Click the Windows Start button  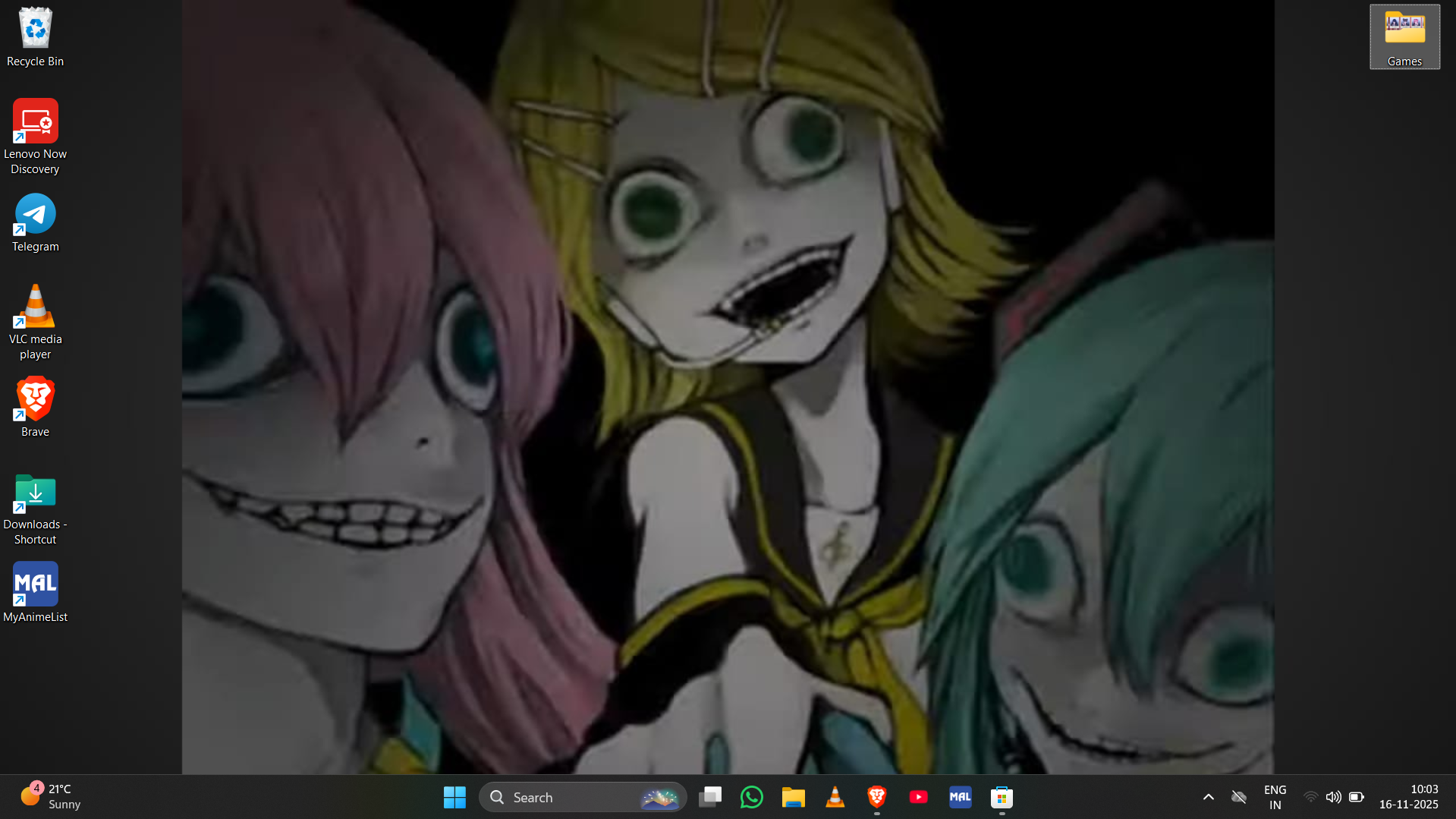454,797
